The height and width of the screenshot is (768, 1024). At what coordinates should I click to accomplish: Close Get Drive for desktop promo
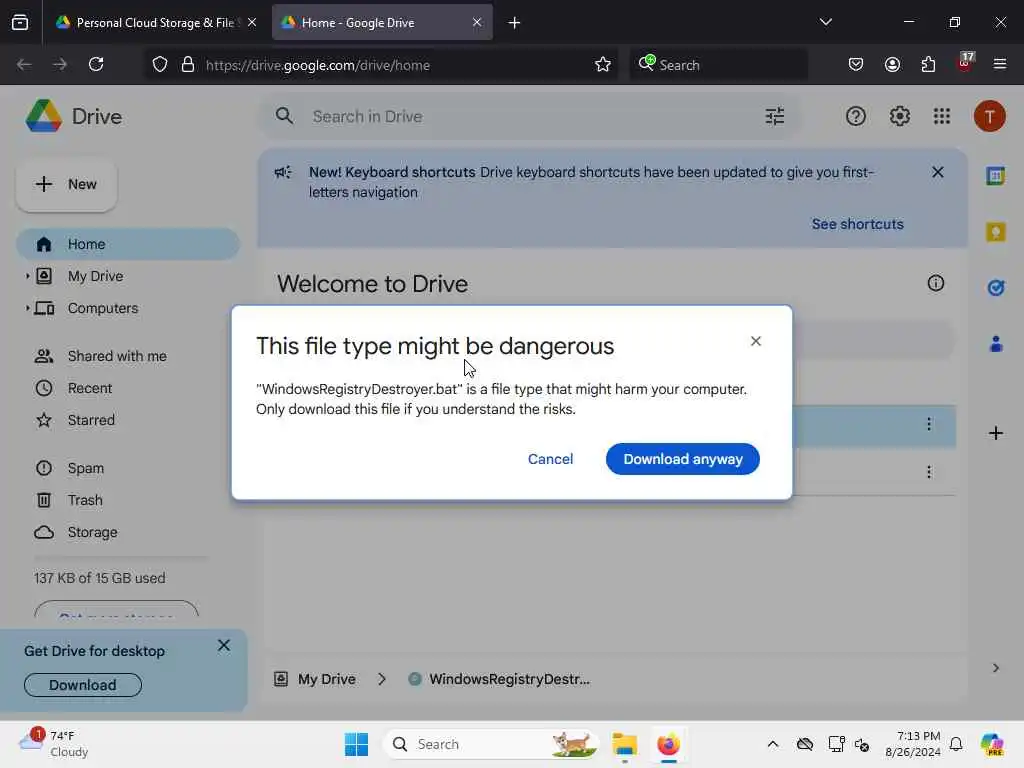223,645
